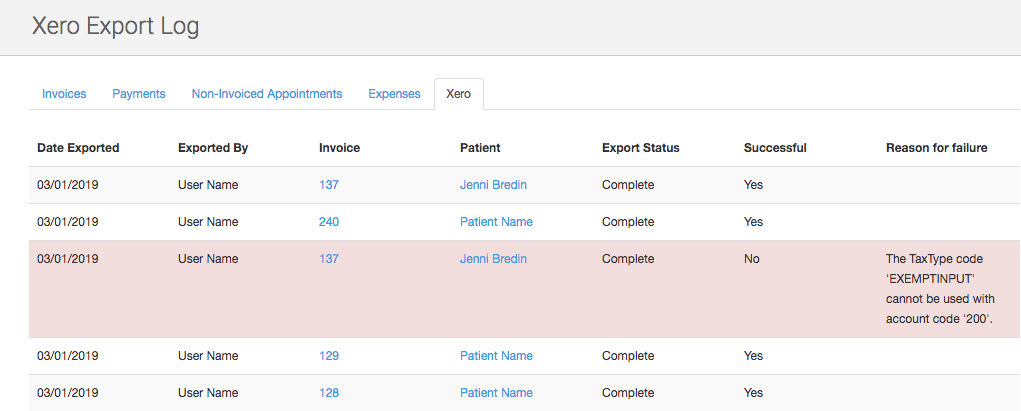Open the Payments tab

pos(139,94)
